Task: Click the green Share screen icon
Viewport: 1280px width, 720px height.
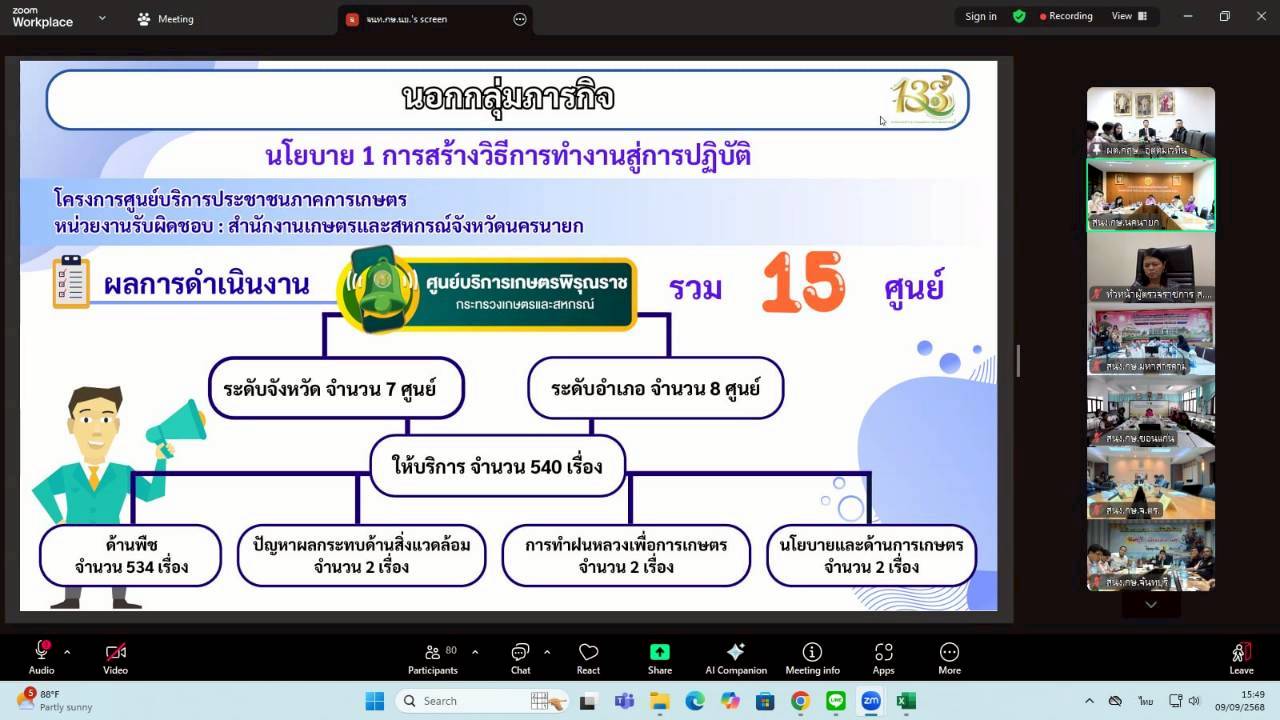Action: (x=659, y=652)
